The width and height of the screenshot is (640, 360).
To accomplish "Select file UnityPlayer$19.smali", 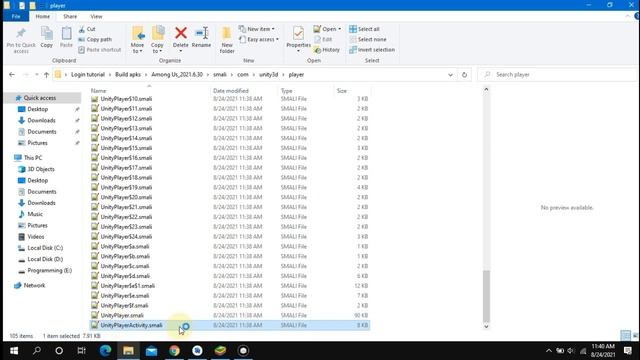I will click(x=126, y=187).
